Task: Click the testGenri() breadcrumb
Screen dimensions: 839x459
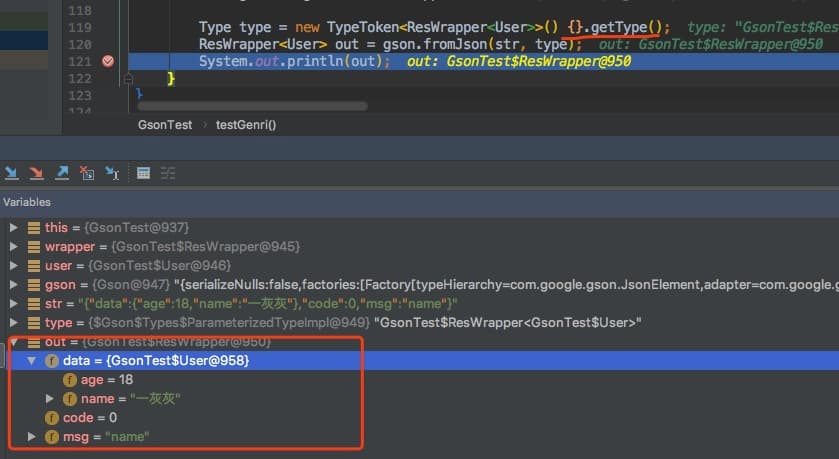Action: [x=245, y=125]
